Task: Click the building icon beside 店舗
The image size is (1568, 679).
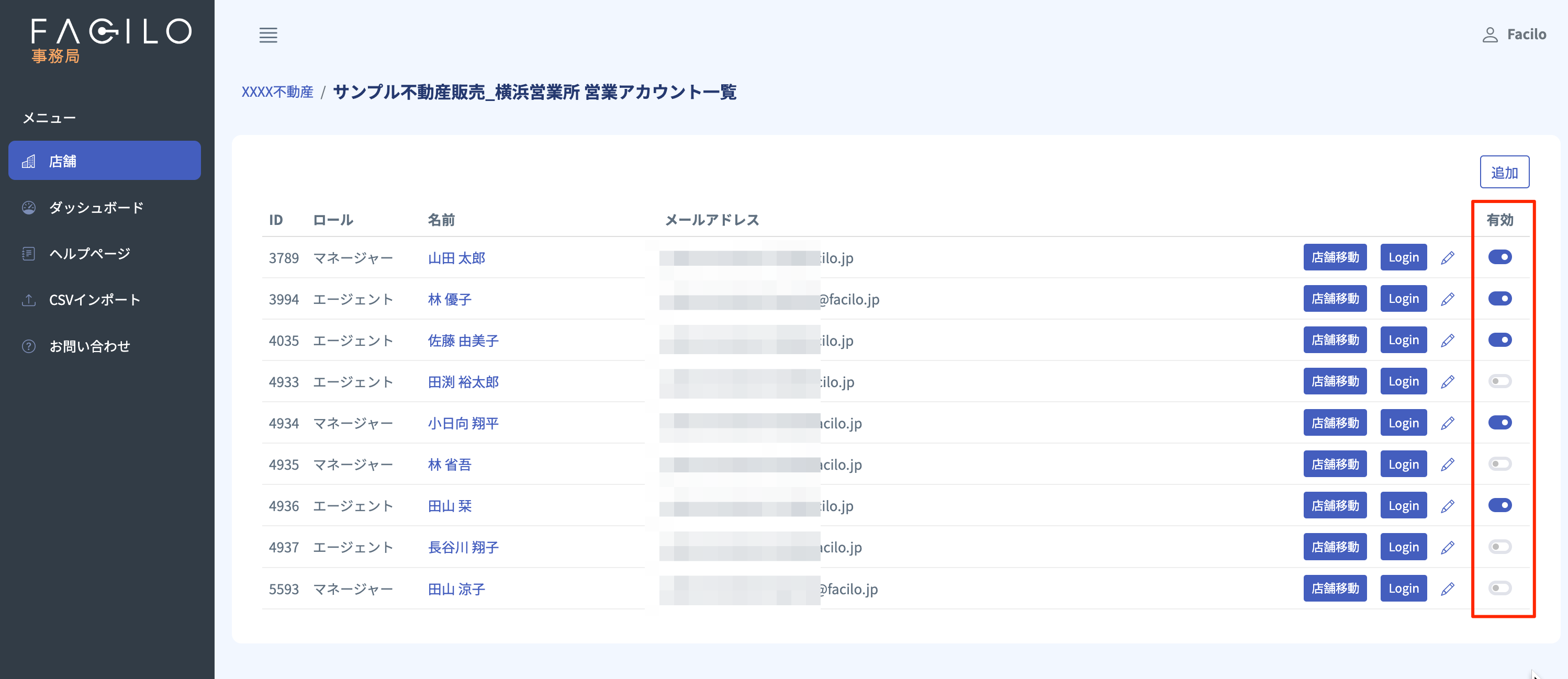Action: [x=29, y=161]
